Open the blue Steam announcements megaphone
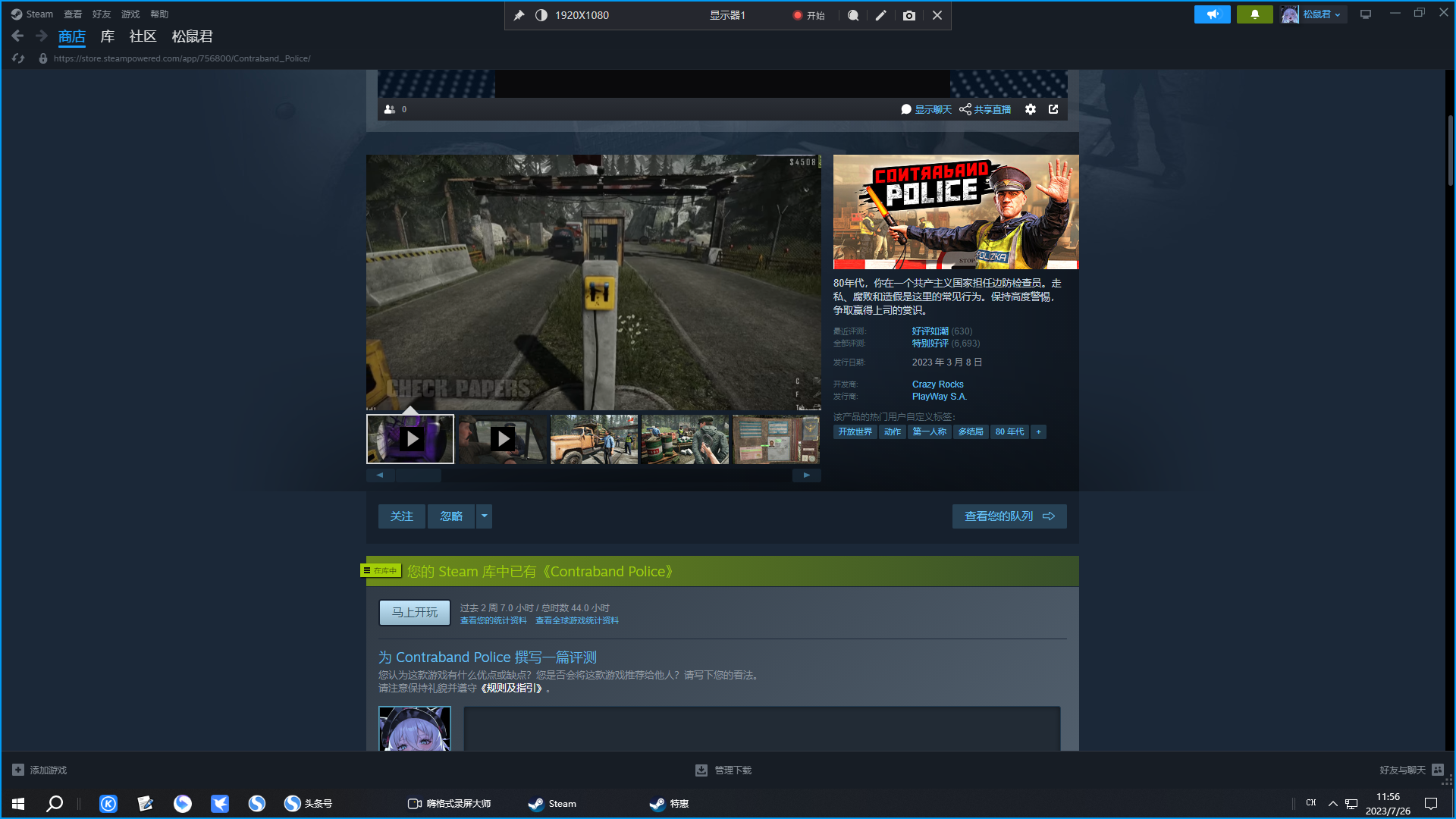The height and width of the screenshot is (819, 1456). click(x=1213, y=14)
